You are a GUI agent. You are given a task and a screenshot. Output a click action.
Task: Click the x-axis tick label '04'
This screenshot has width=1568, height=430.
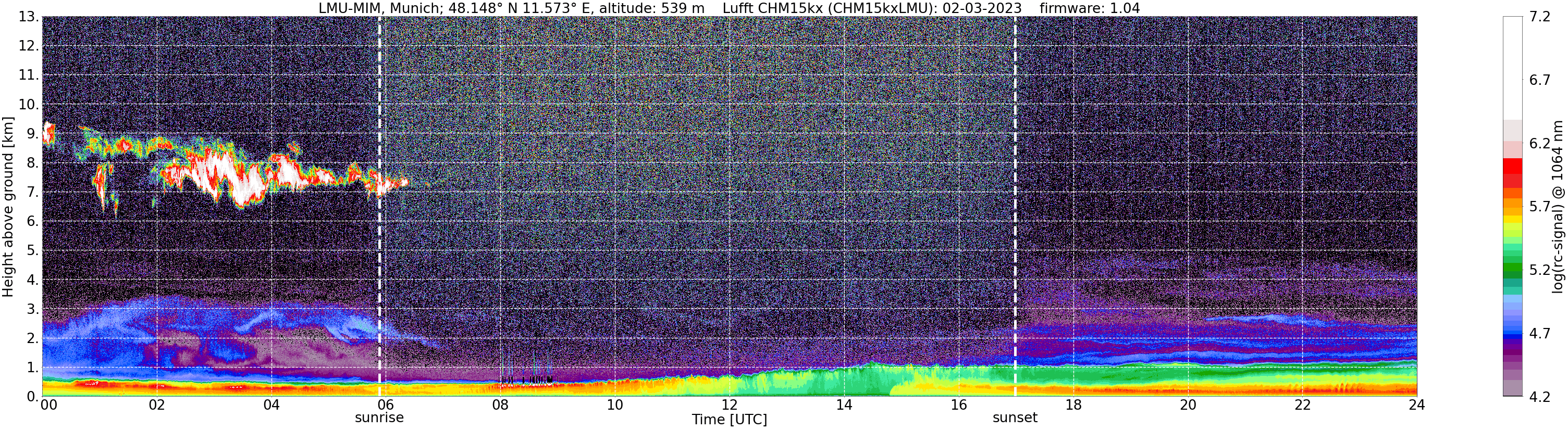pyautogui.click(x=271, y=405)
